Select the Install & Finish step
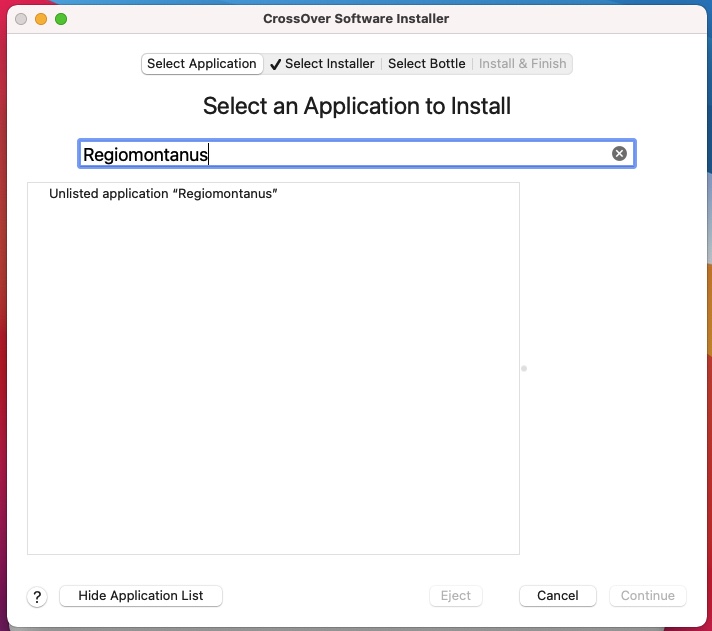Image resolution: width=712 pixels, height=631 pixels. click(x=522, y=64)
